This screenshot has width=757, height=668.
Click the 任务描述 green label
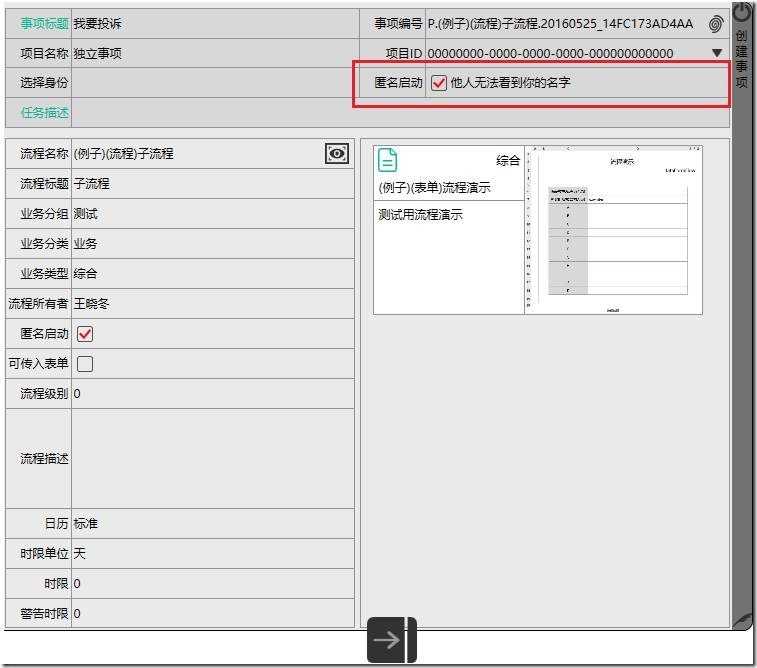tap(44, 113)
